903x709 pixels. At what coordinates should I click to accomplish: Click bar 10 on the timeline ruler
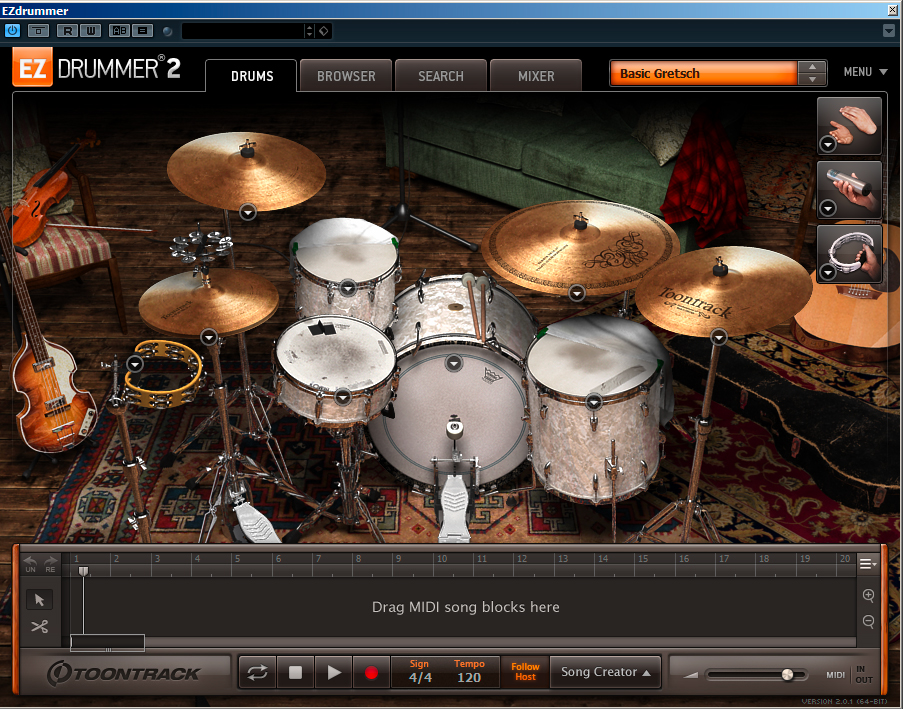pyautogui.click(x=442, y=559)
